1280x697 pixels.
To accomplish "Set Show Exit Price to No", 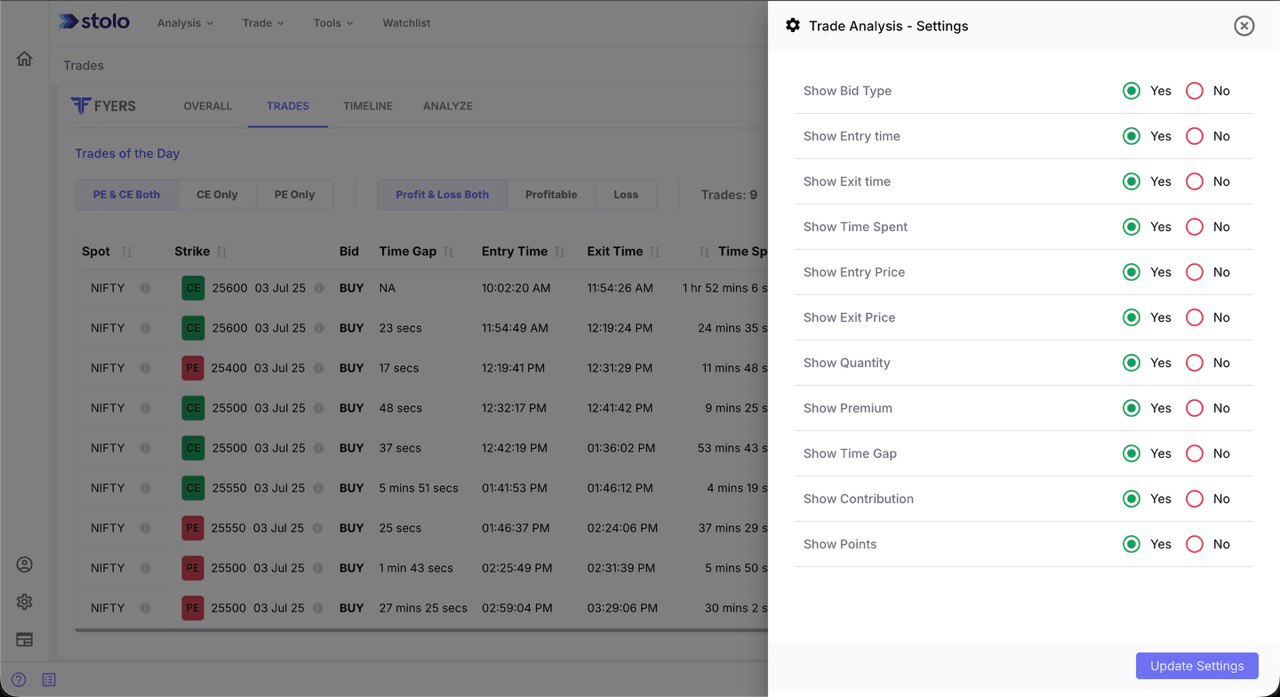I will click(1194, 318).
